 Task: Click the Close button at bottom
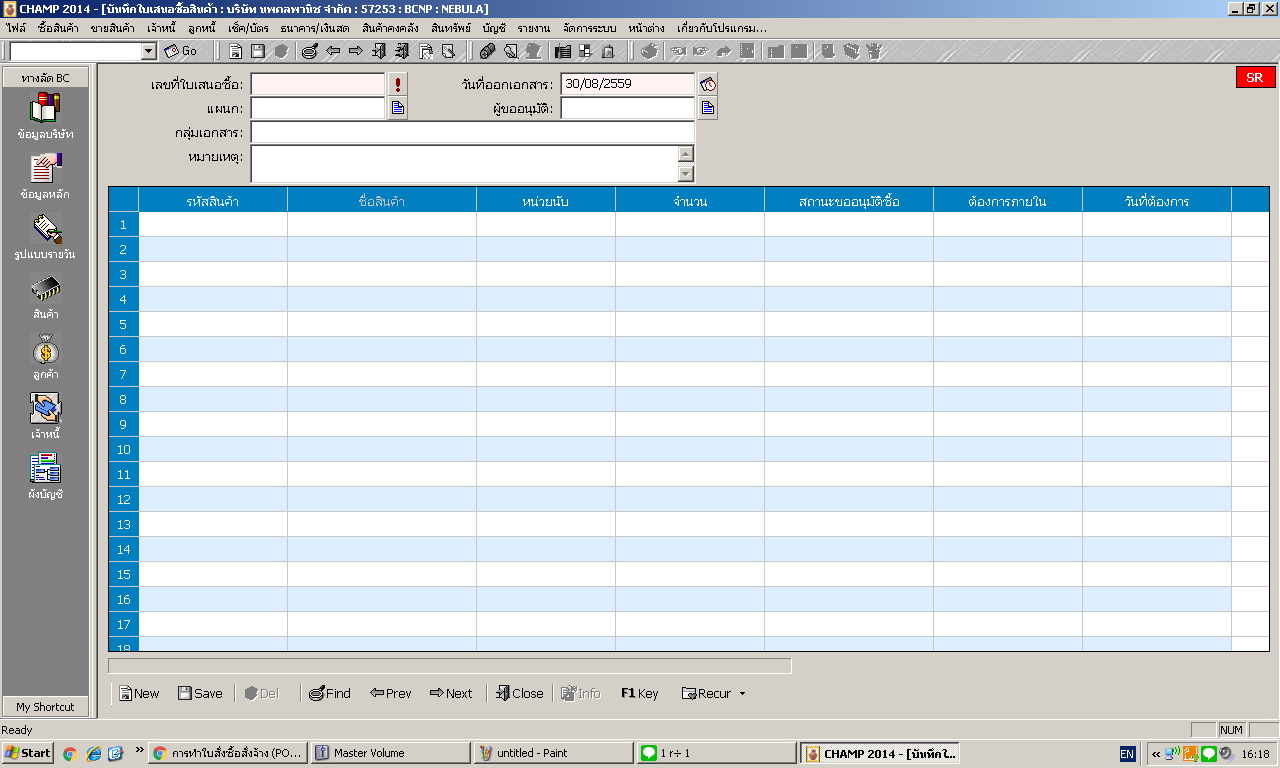[519, 693]
